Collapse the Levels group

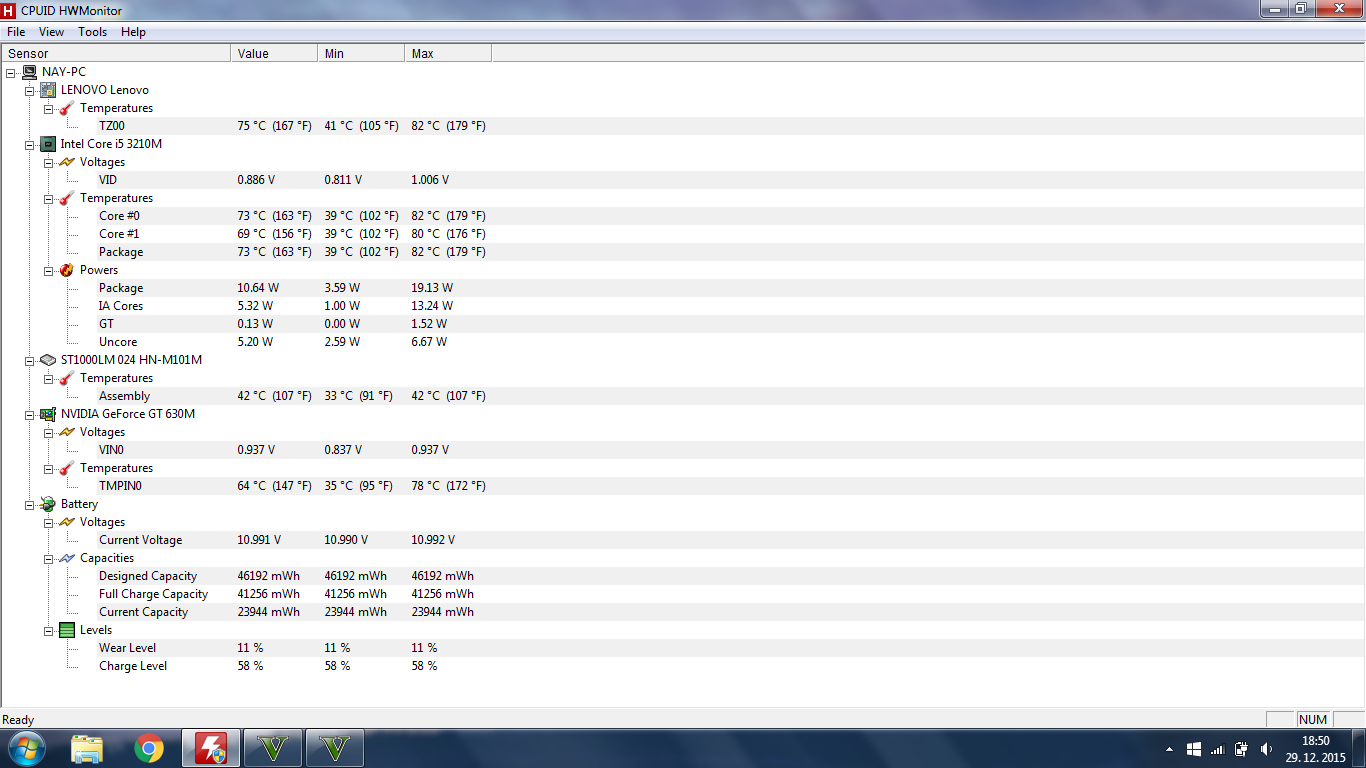tap(48, 630)
